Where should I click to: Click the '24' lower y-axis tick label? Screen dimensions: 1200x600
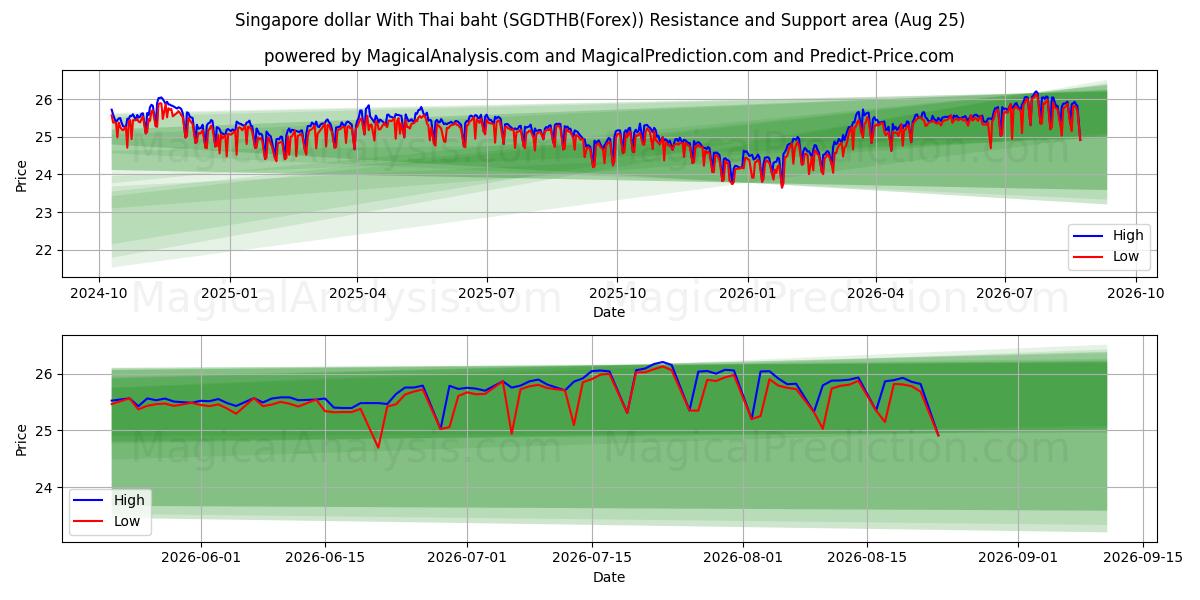45,488
